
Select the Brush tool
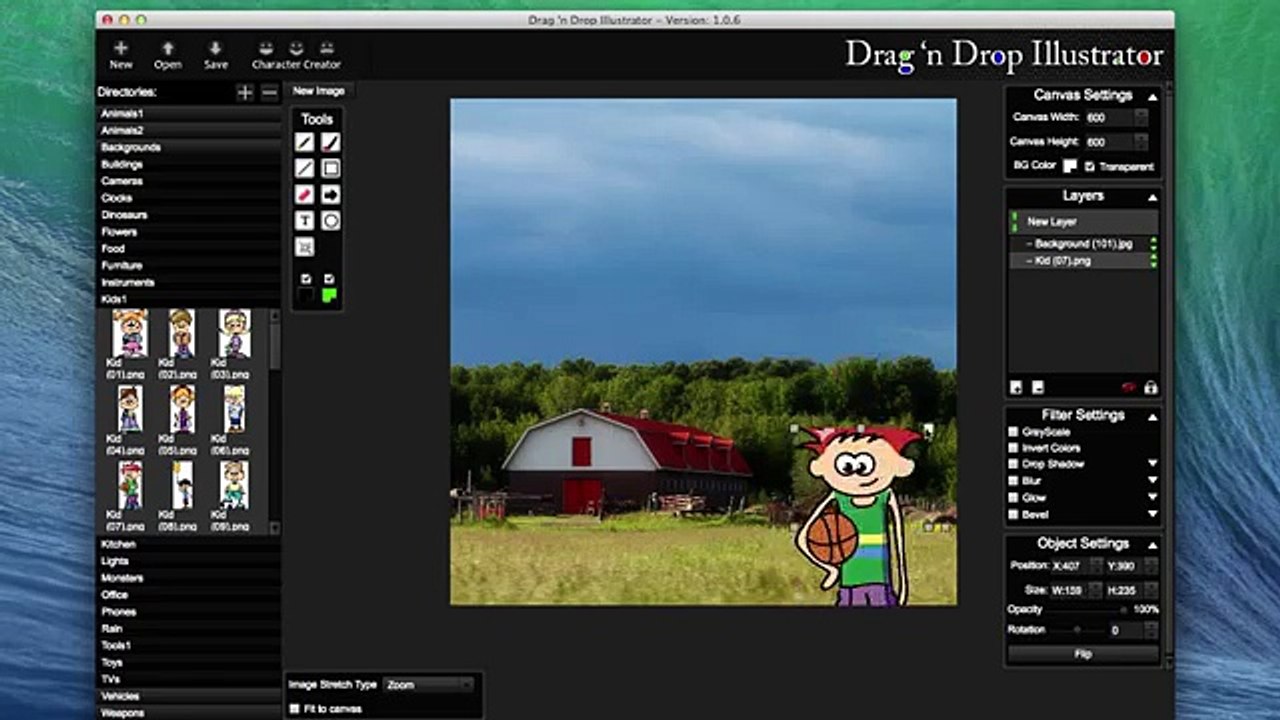tap(331, 143)
